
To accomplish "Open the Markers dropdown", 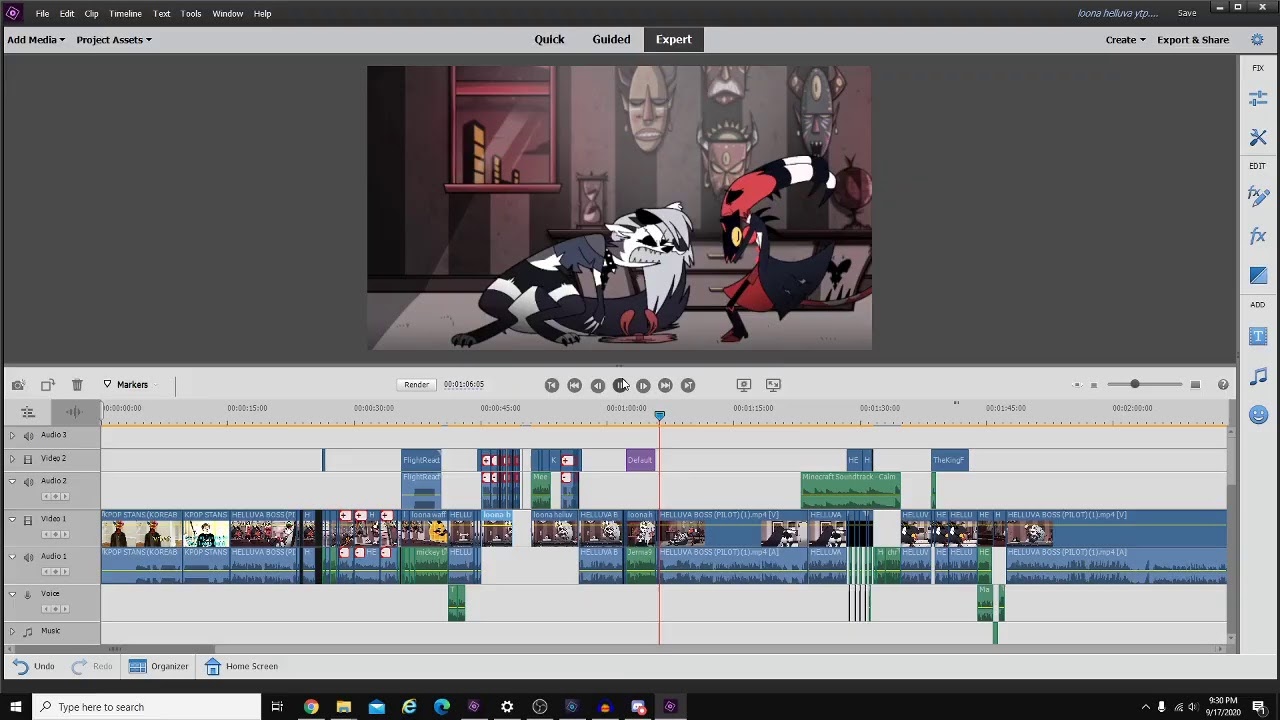I will coord(127,385).
